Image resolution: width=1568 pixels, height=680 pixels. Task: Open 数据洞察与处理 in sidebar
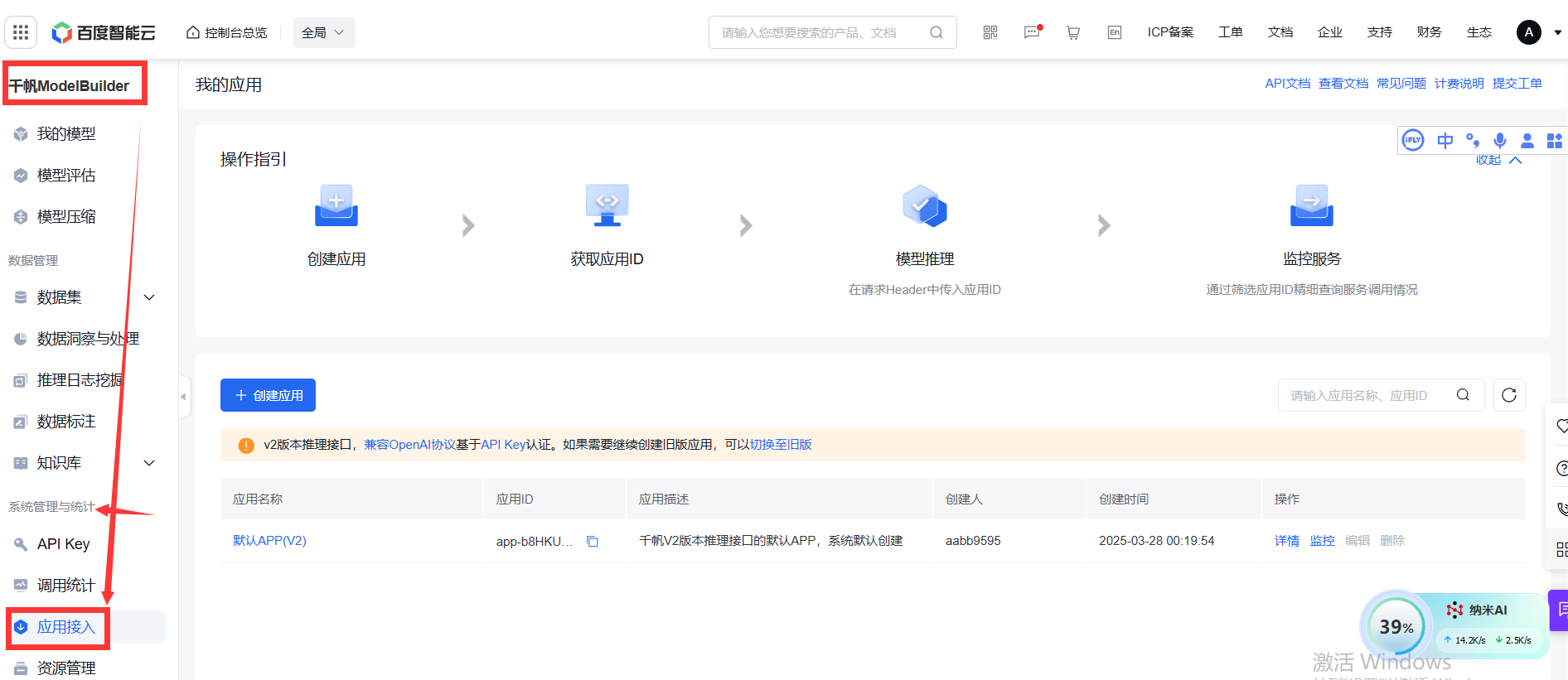pos(87,339)
